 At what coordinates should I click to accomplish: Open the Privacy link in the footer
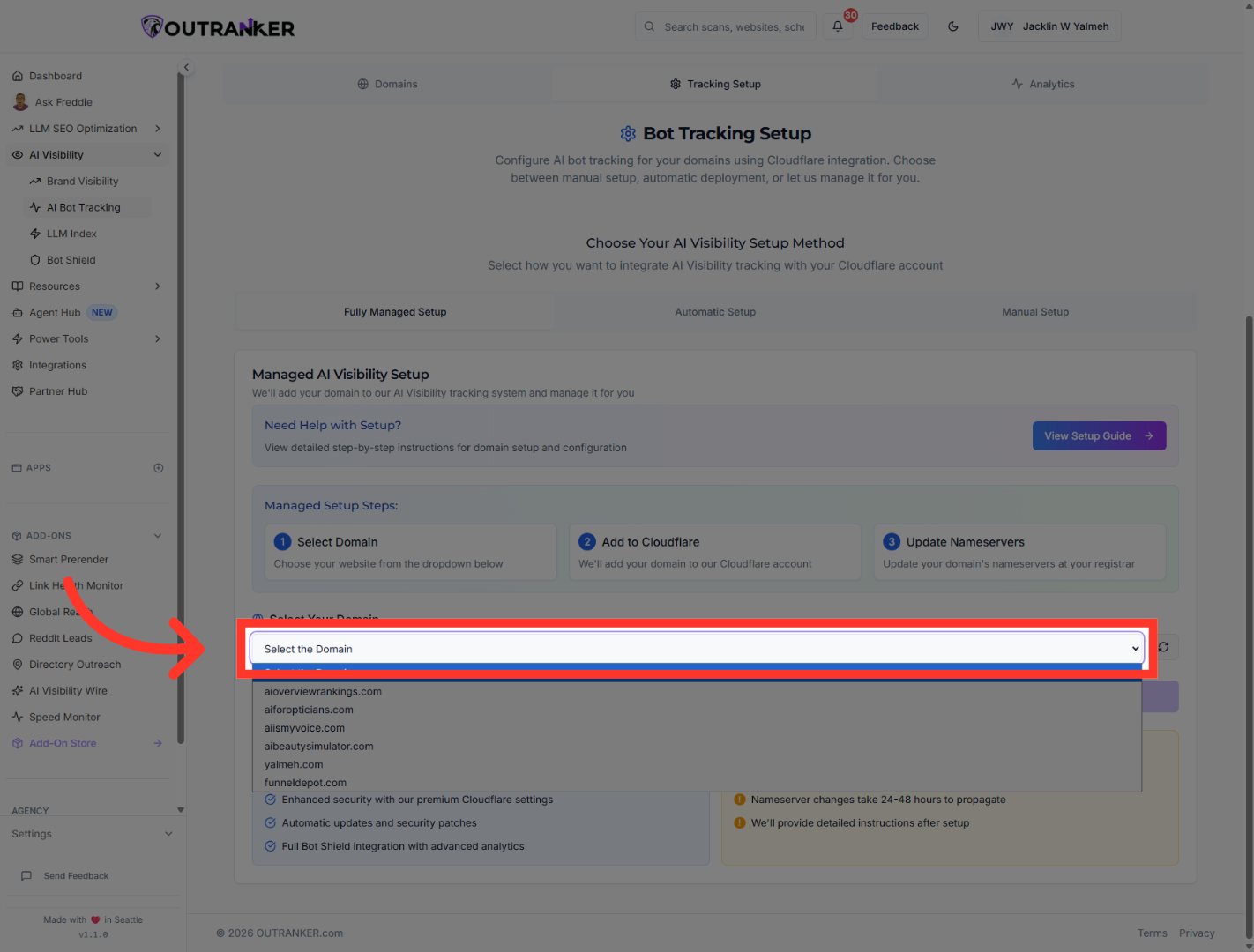1197,933
